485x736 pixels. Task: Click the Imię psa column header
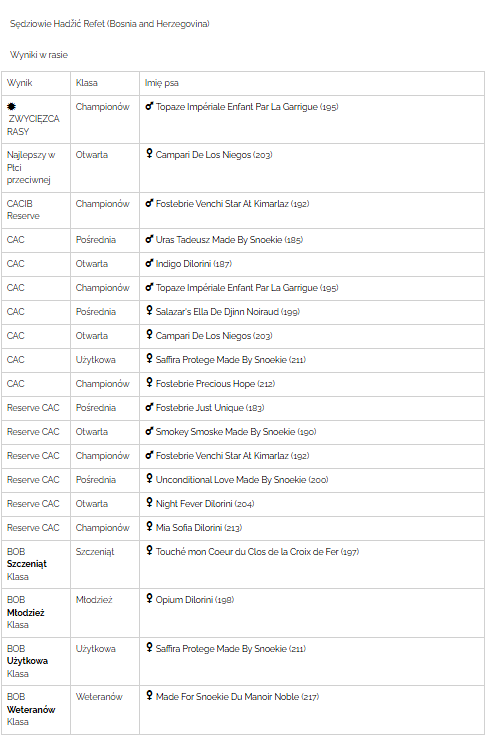coord(162,83)
